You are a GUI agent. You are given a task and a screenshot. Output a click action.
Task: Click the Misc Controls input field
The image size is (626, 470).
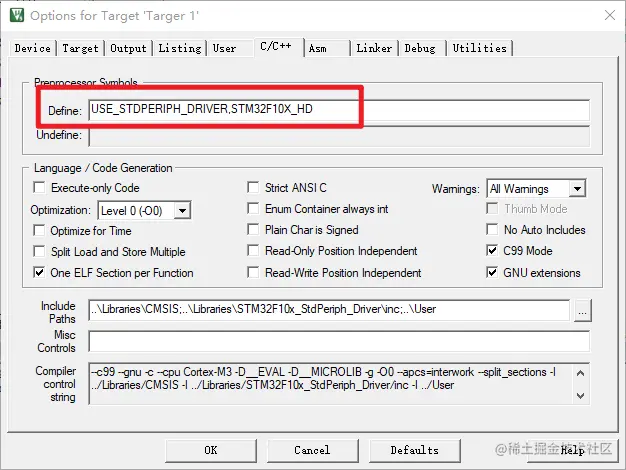click(x=339, y=341)
